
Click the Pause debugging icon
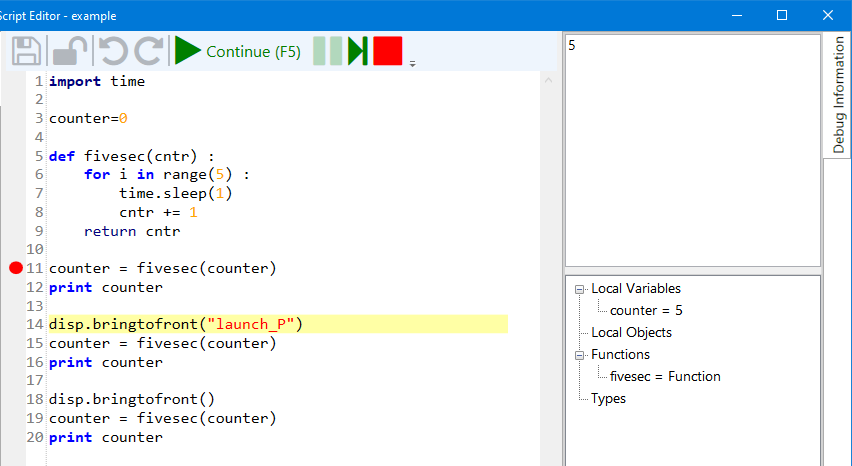327,51
